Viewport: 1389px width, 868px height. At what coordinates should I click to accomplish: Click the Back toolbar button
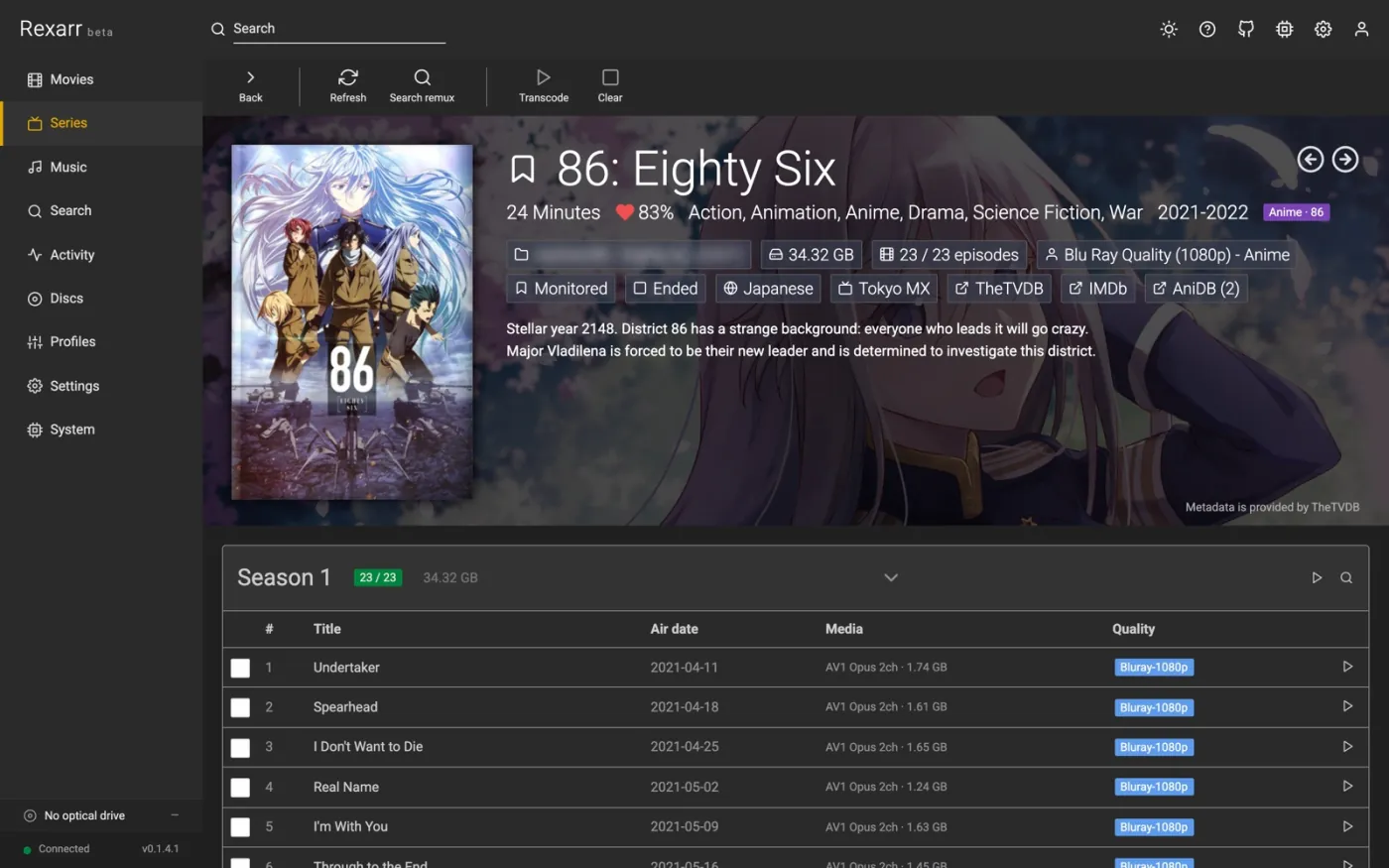[x=251, y=86]
